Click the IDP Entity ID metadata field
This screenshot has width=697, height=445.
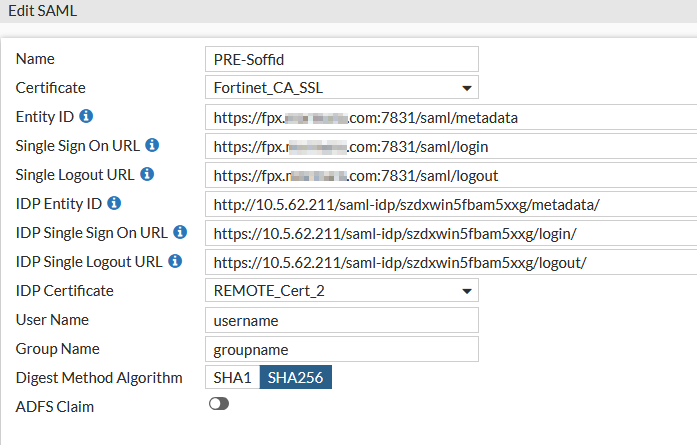point(450,204)
